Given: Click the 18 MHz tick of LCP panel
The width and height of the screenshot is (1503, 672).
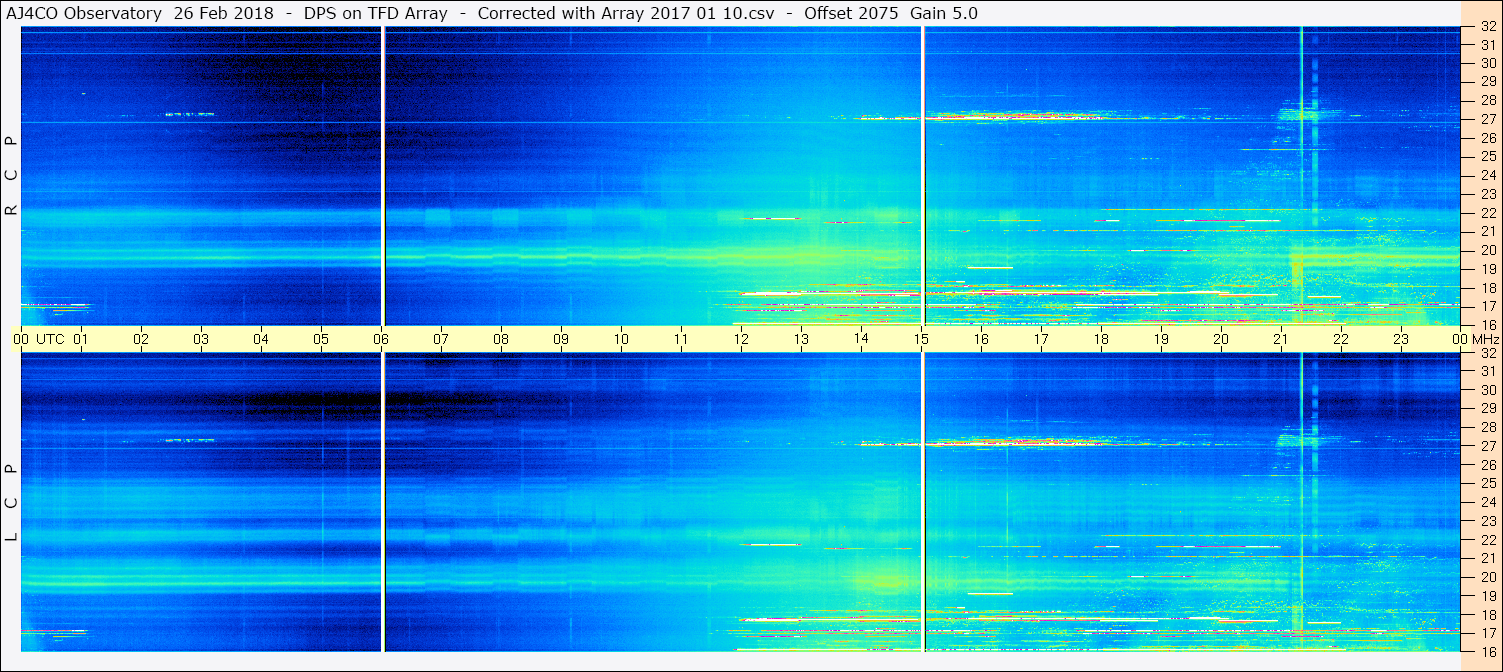Looking at the screenshot, I should click(x=1487, y=614).
